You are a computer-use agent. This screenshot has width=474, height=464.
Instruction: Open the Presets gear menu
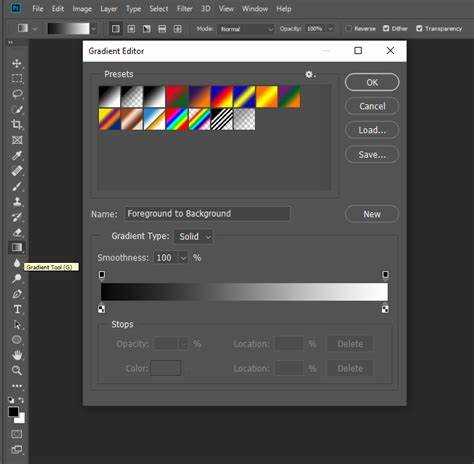point(310,74)
